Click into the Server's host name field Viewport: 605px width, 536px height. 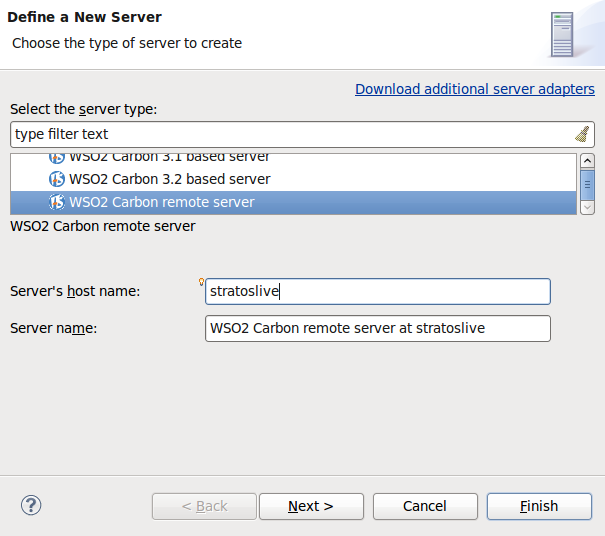pos(378,291)
